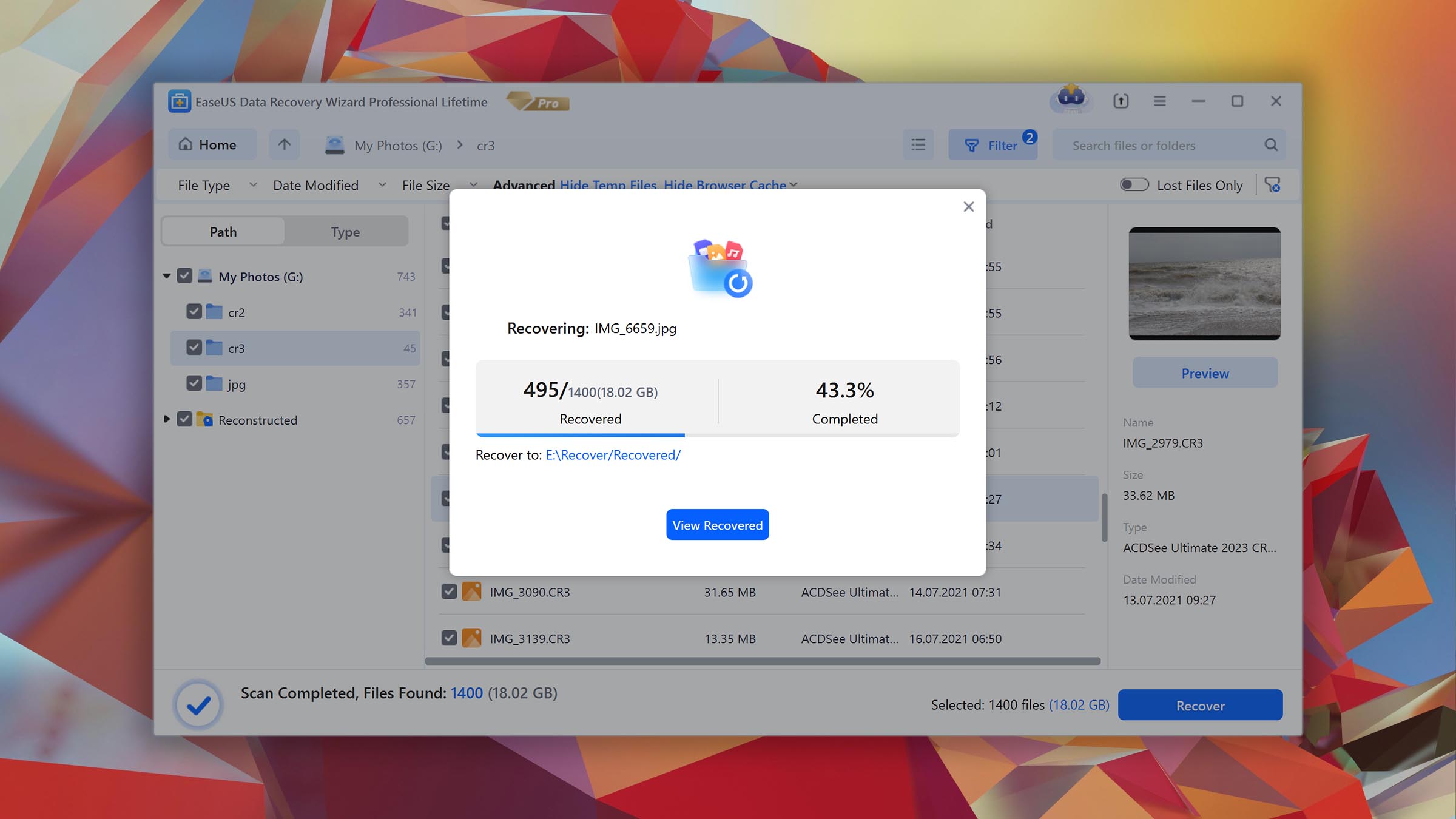1456x819 pixels.
Task: Open the File Size dropdown
Action: point(440,185)
